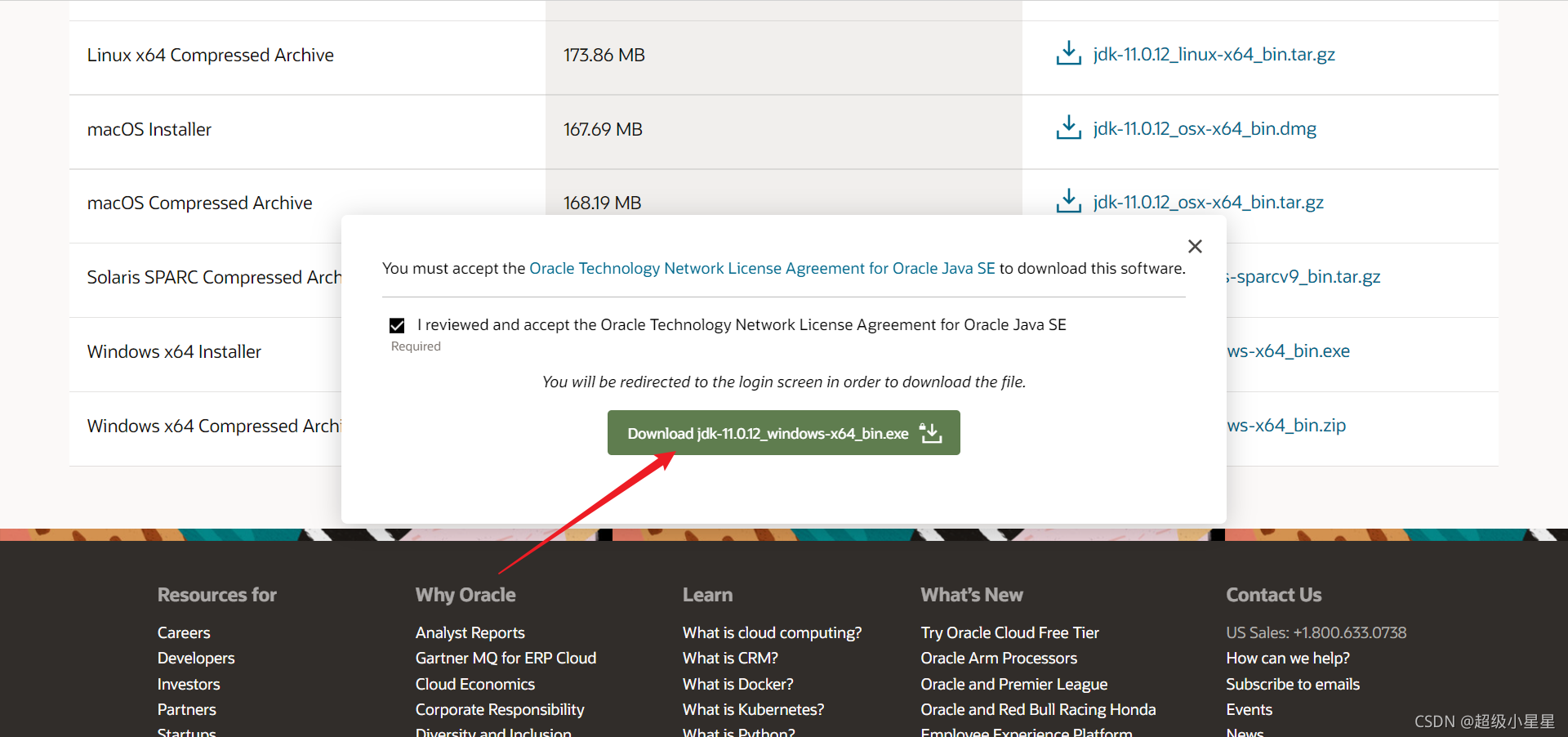Open jdk-11.0.12_osx-x64_bin.tar.gz download link

click(1208, 202)
